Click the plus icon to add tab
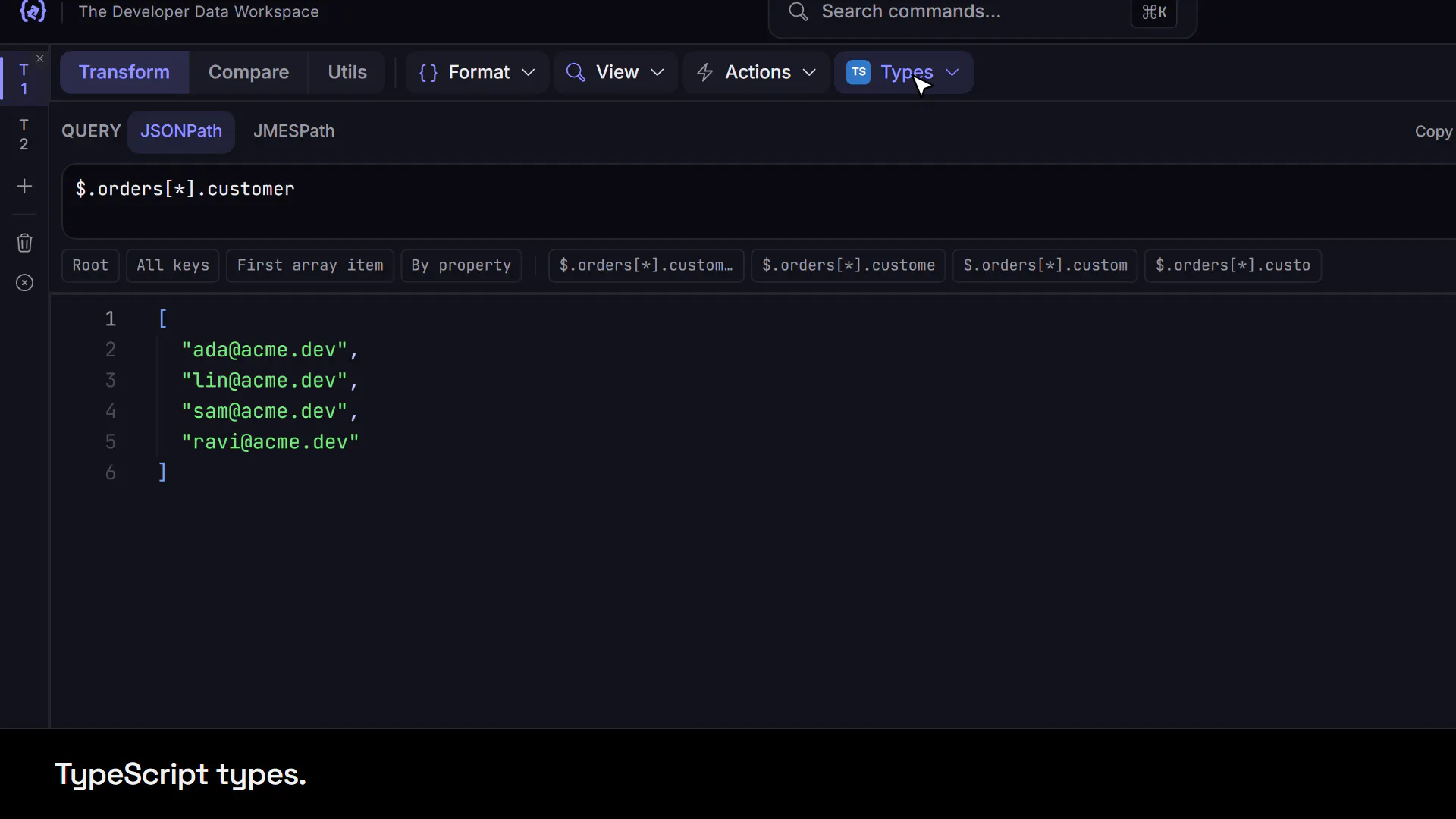Image resolution: width=1456 pixels, height=819 pixels. (x=24, y=186)
